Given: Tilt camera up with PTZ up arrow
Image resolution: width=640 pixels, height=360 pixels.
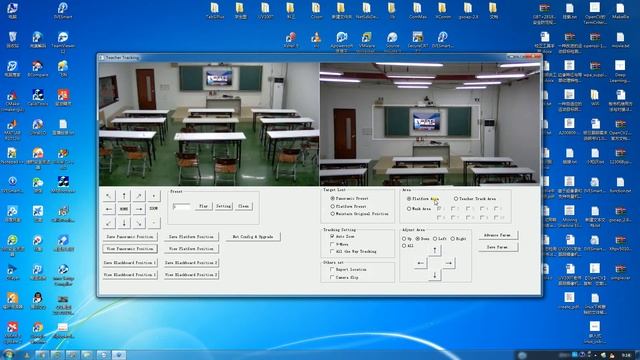Looking at the screenshot, I should [124, 196].
